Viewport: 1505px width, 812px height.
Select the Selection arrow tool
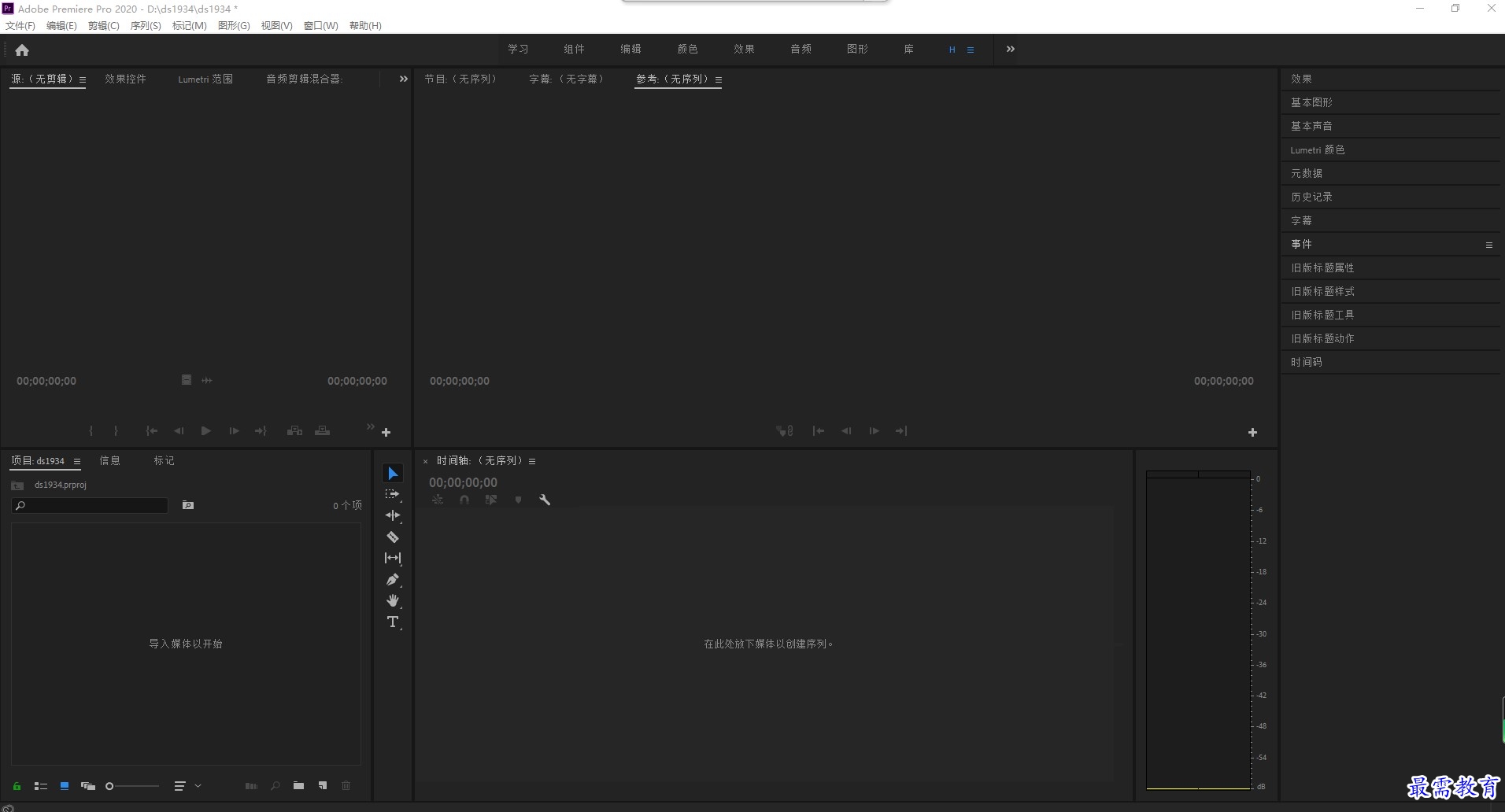pyautogui.click(x=393, y=473)
